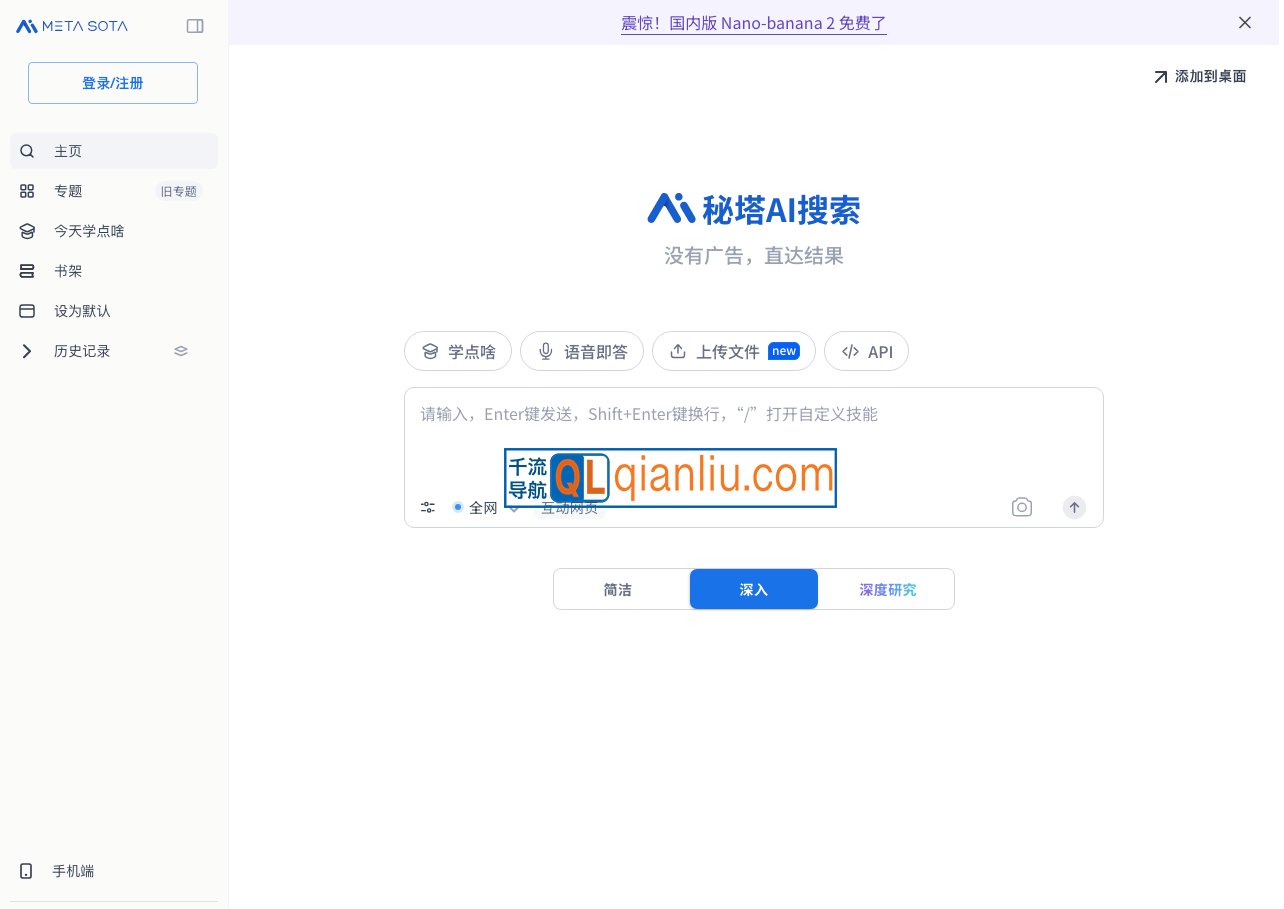Viewport: 1284px width, 909px height.
Task: Open the Nano-banana 2 banner link
Action: (x=754, y=22)
